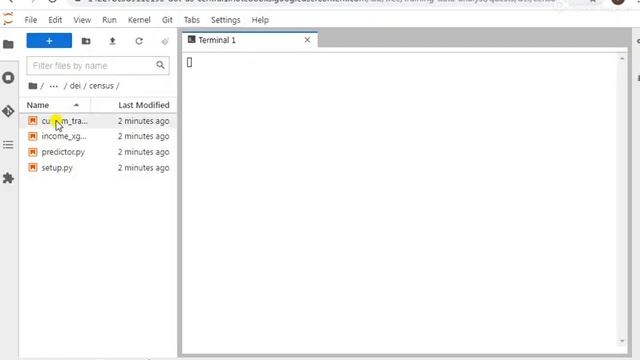Click the Git clone toolbar icon
The image size is (640, 360).
click(165, 41)
